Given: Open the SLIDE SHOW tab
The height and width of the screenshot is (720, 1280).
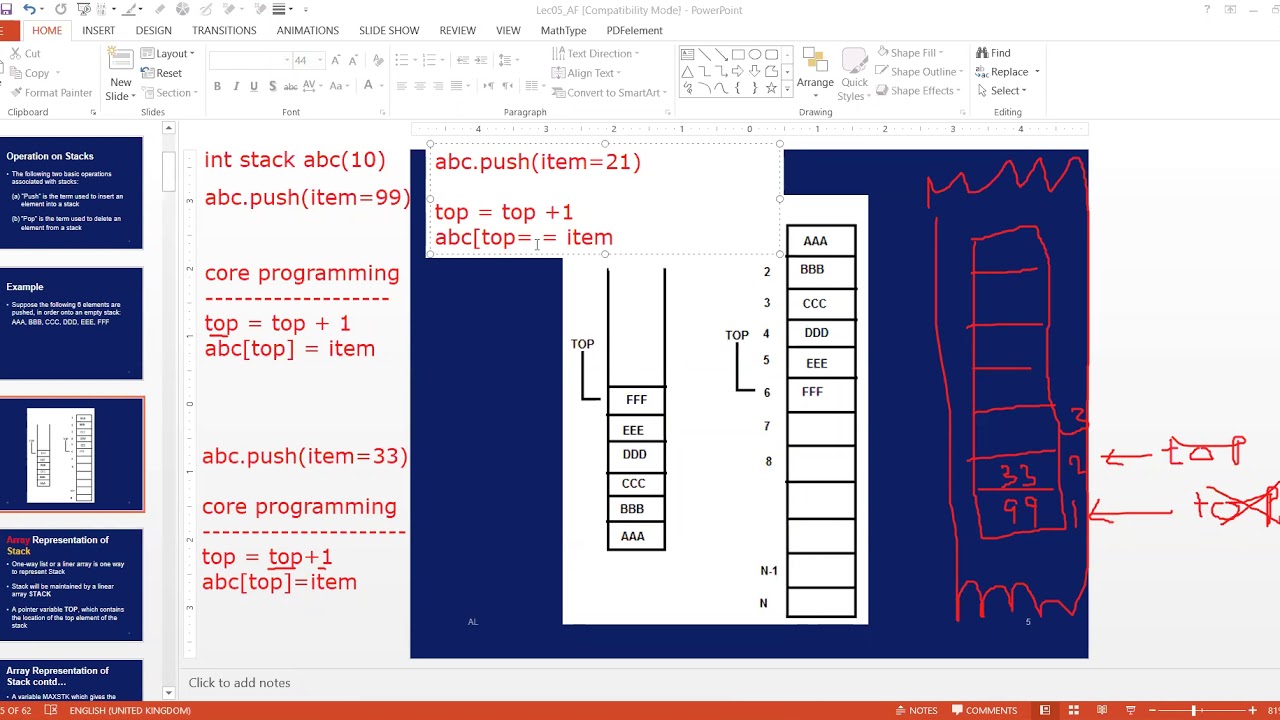Looking at the screenshot, I should (x=389, y=30).
